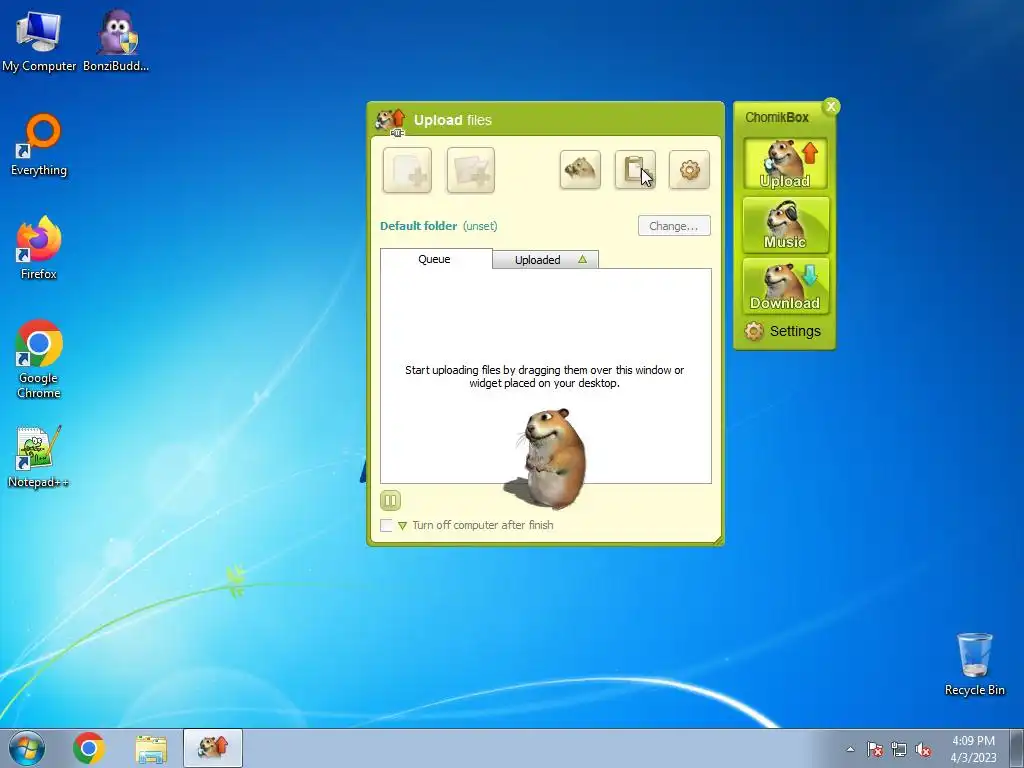The image size is (1024, 768).
Task: Select the Firefox desktop shortcut
Action: coord(39,248)
